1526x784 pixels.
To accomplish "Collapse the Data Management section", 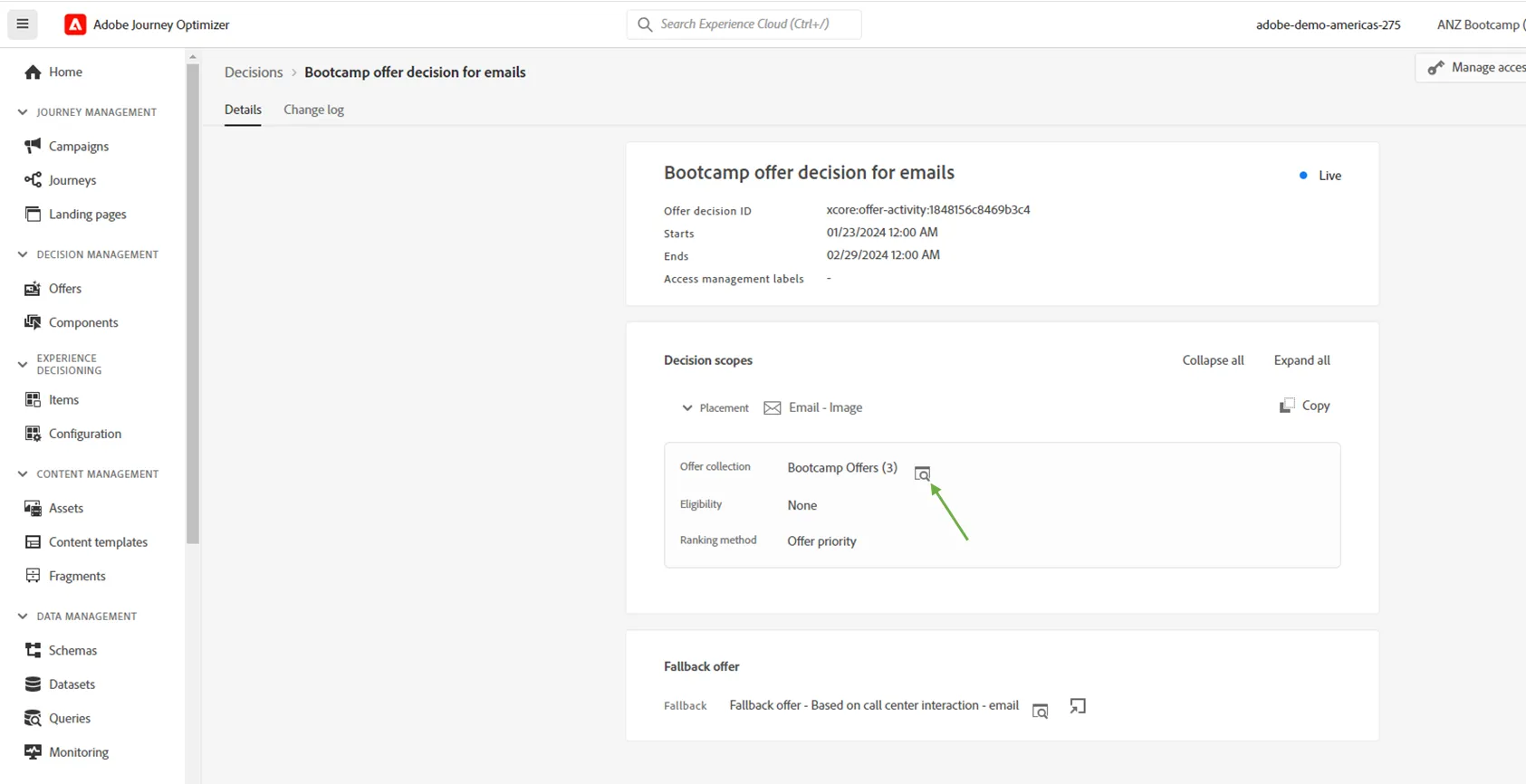I will pos(23,617).
